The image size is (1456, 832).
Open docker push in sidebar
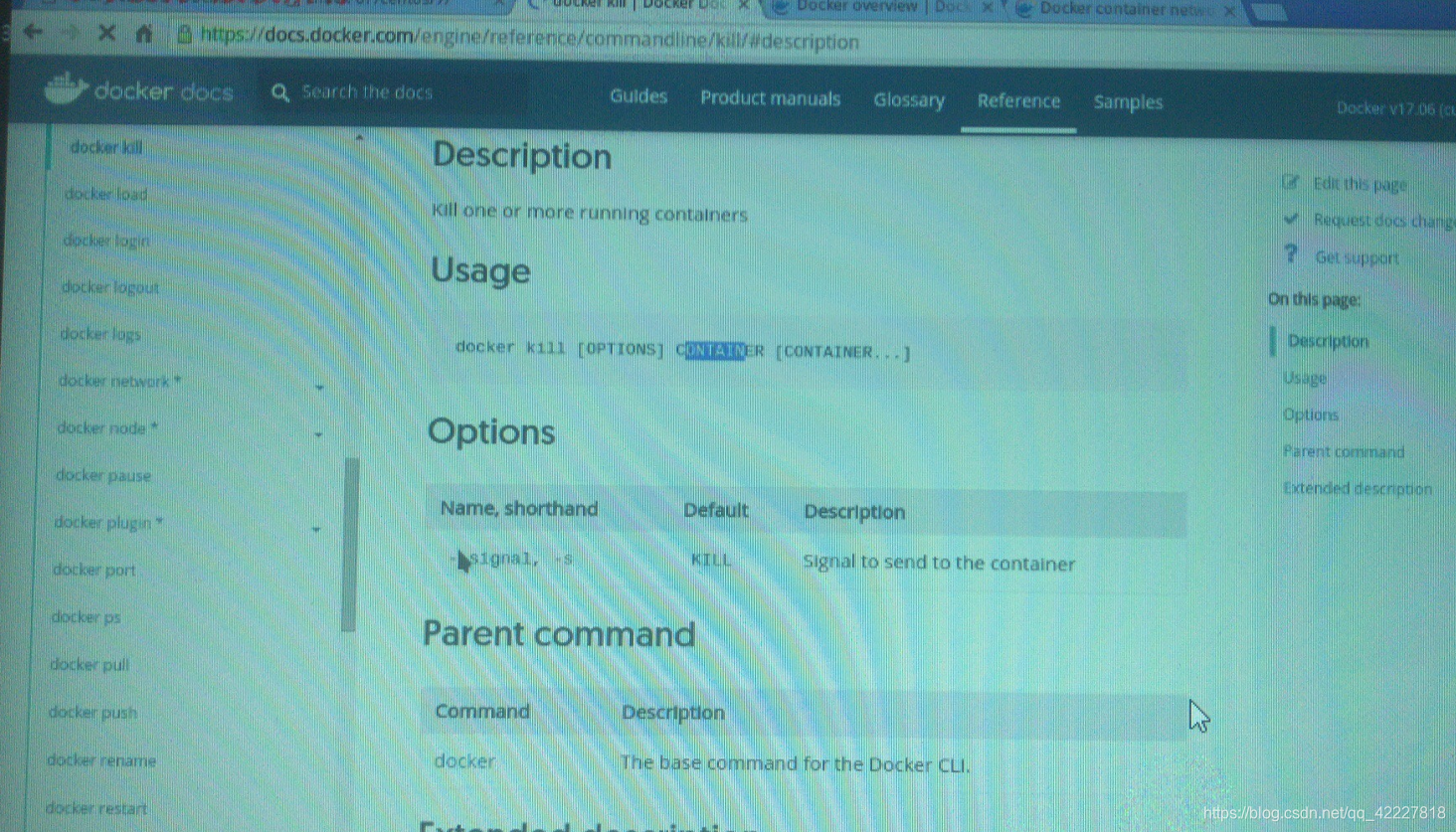point(92,713)
